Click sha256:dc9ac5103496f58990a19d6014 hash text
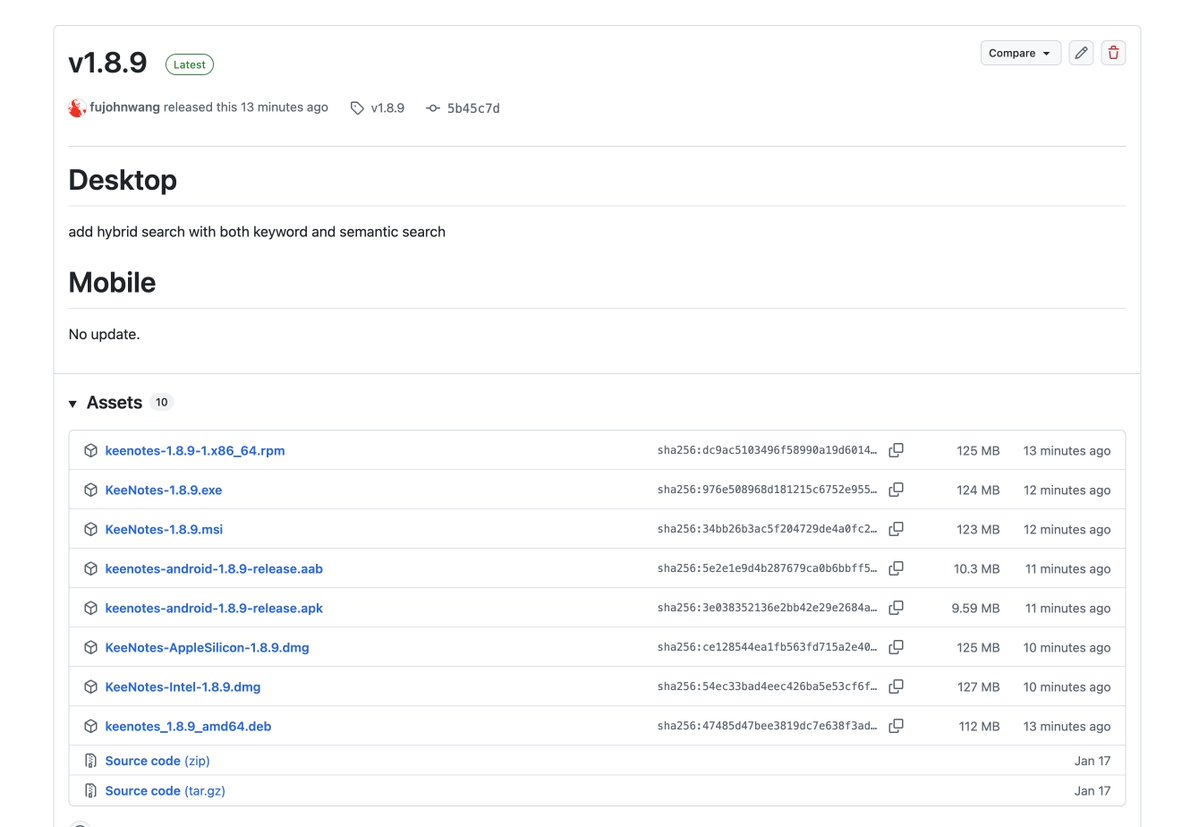This screenshot has width=1199, height=827. 767,450
